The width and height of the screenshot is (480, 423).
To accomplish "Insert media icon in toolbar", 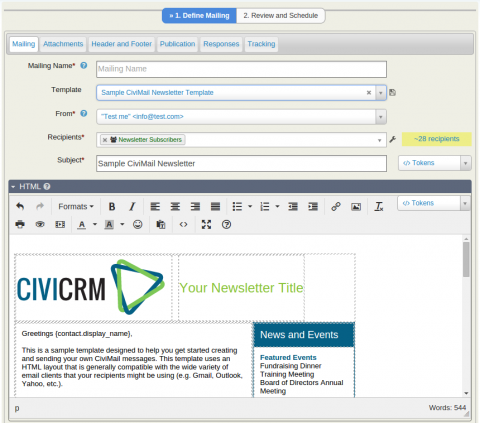I will [60, 224].
